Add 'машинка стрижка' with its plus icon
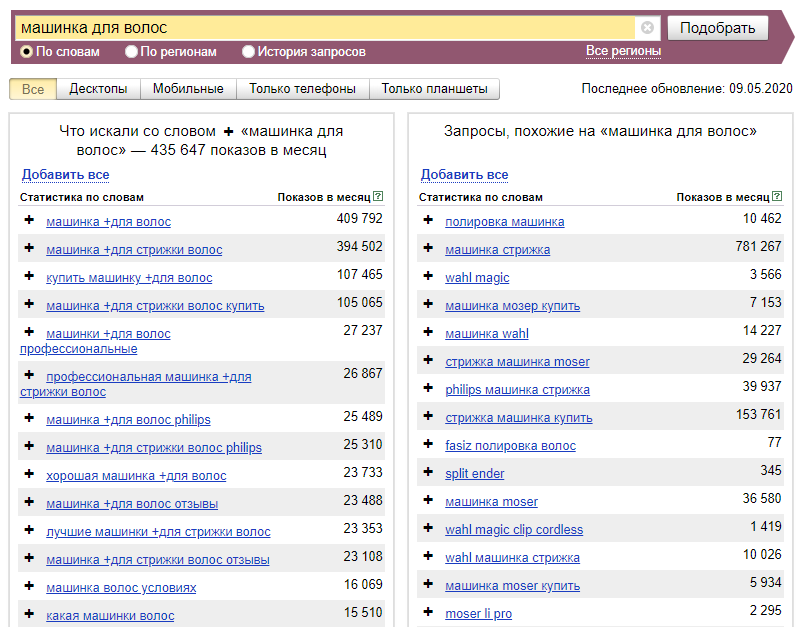Viewport: 796px width, 627px height. tap(428, 248)
